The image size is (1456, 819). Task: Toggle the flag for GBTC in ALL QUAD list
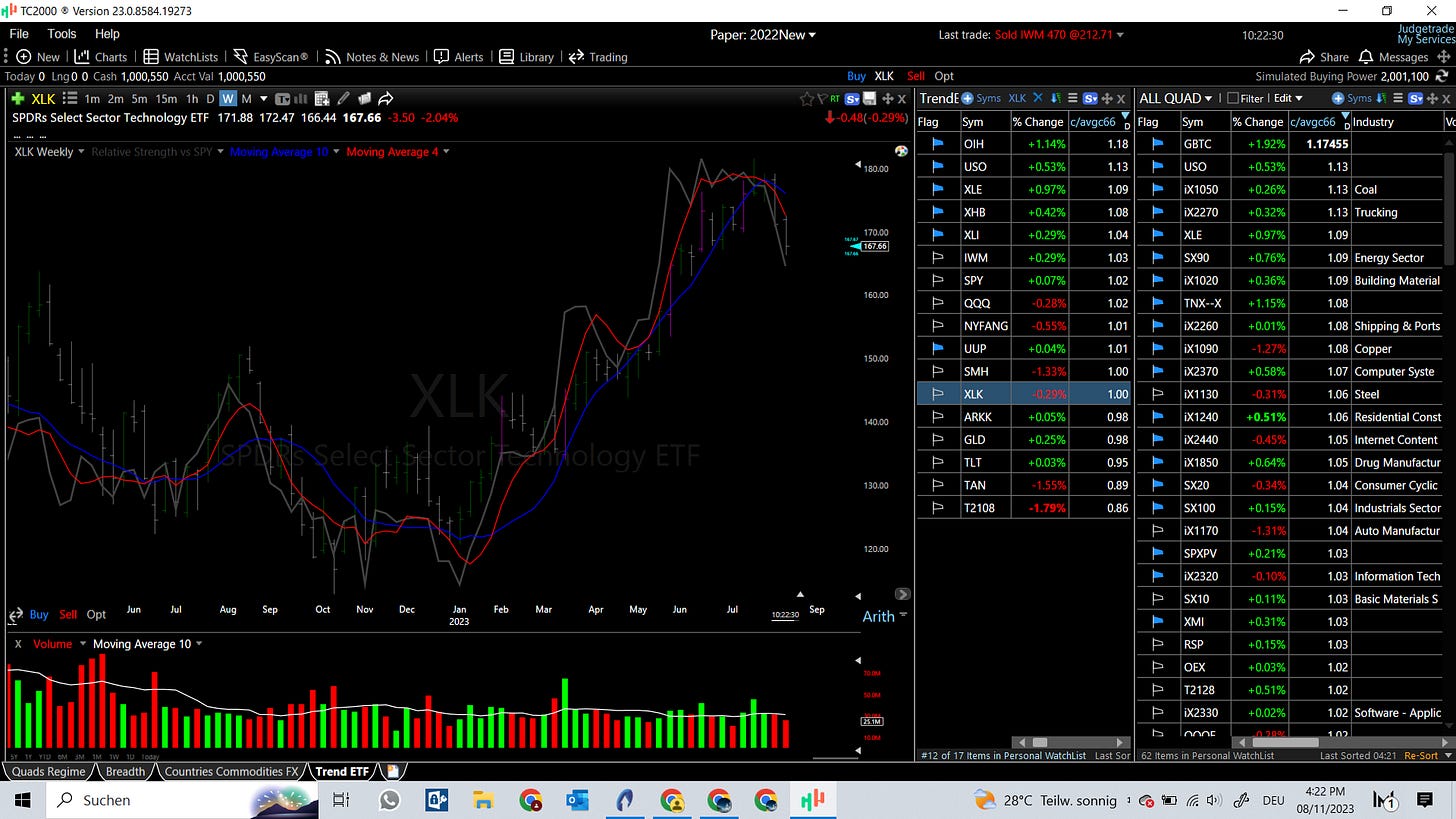point(1158,144)
